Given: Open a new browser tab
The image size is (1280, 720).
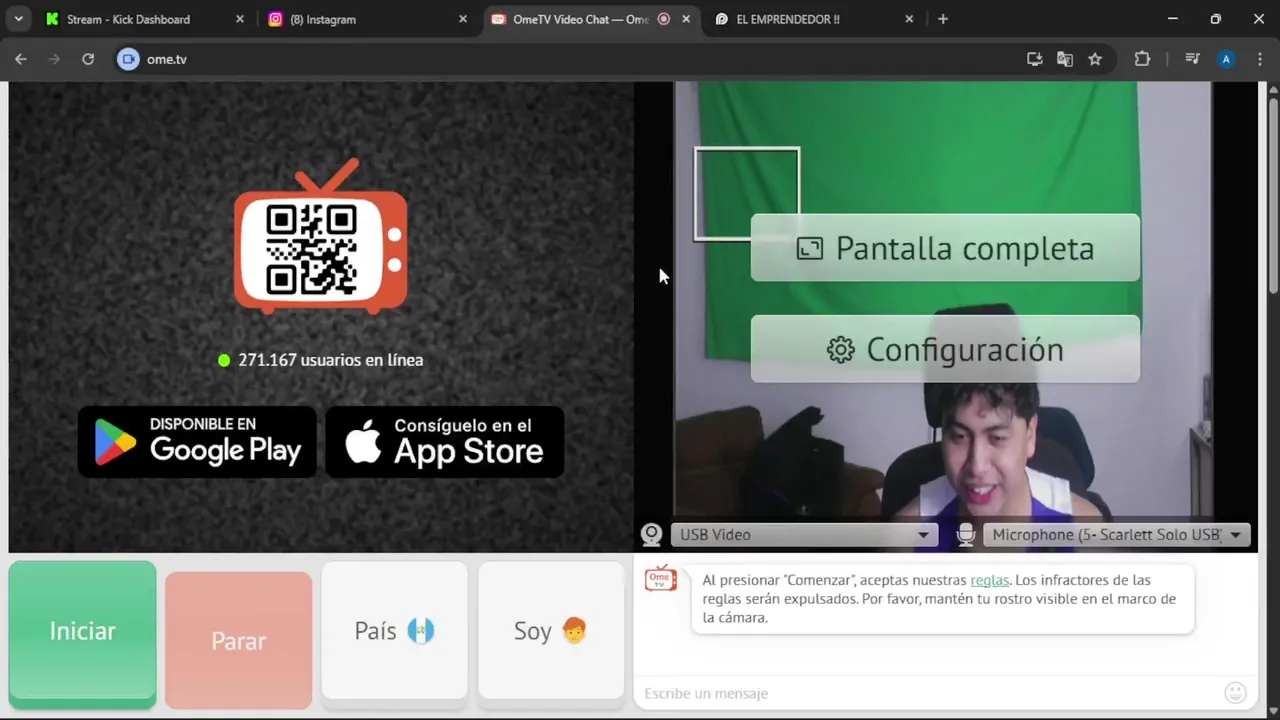Looking at the screenshot, I should [943, 19].
